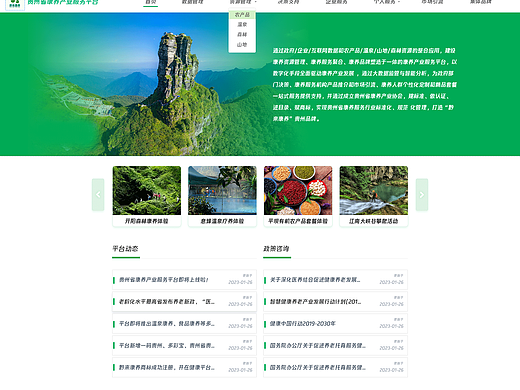The width and height of the screenshot is (520, 390).
Task: Select 温泉 from the dropdown
Action: click(242, 24)
